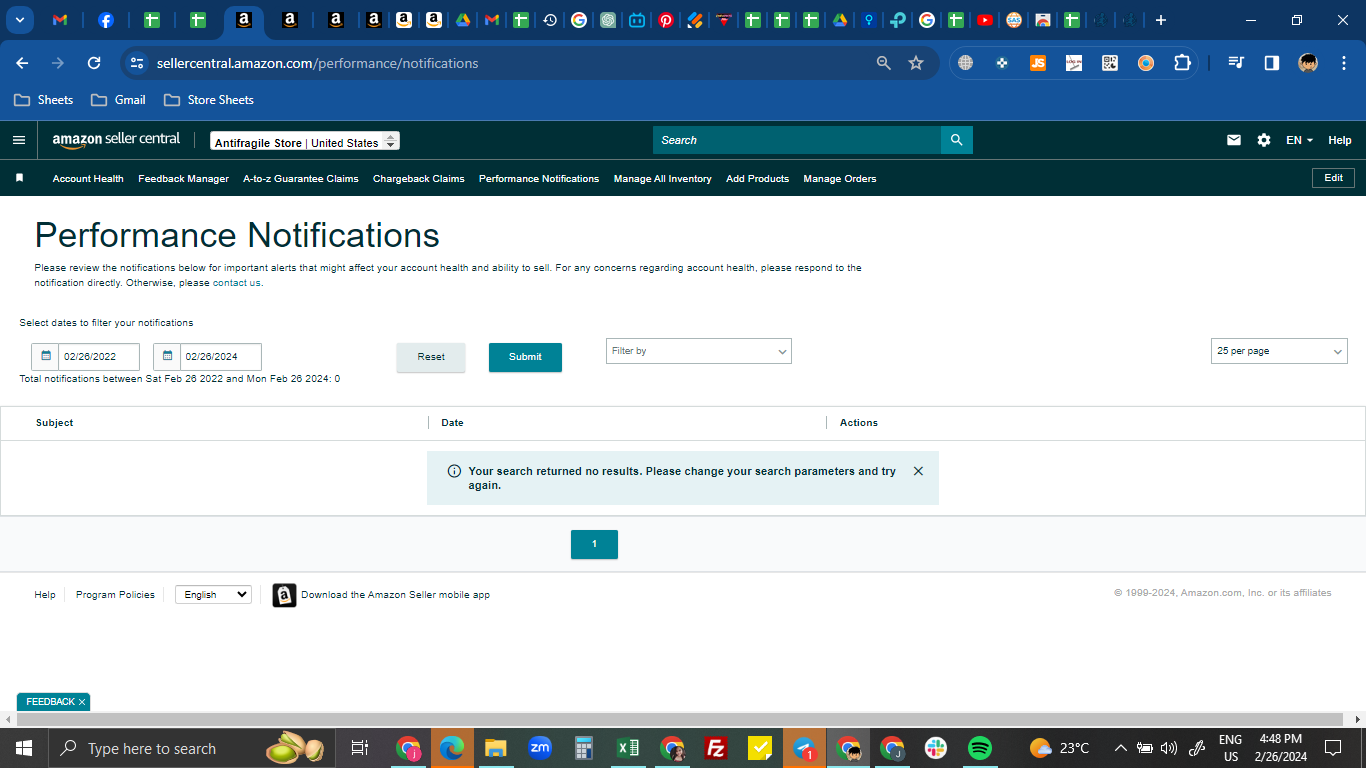Viewport: 1366px width, 768px height.
Task: Open the Chrome profile avatar
Action: pyautogui.click(x=1308, y=63)
